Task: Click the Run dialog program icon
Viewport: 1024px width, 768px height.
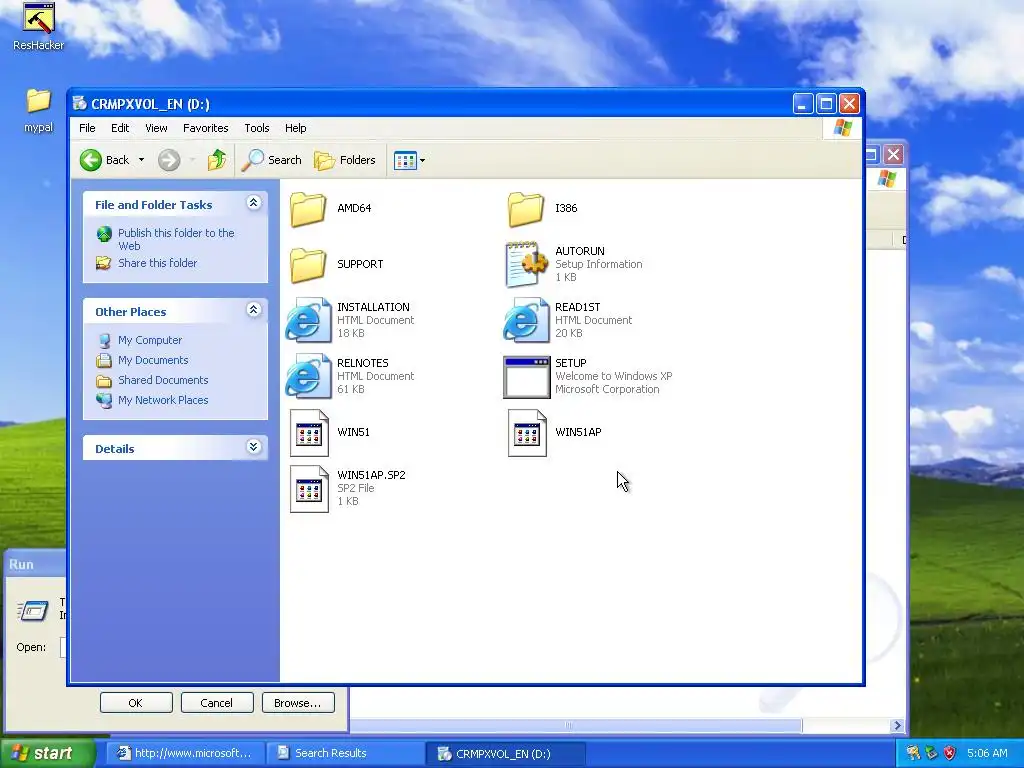Action: point(33,611)
